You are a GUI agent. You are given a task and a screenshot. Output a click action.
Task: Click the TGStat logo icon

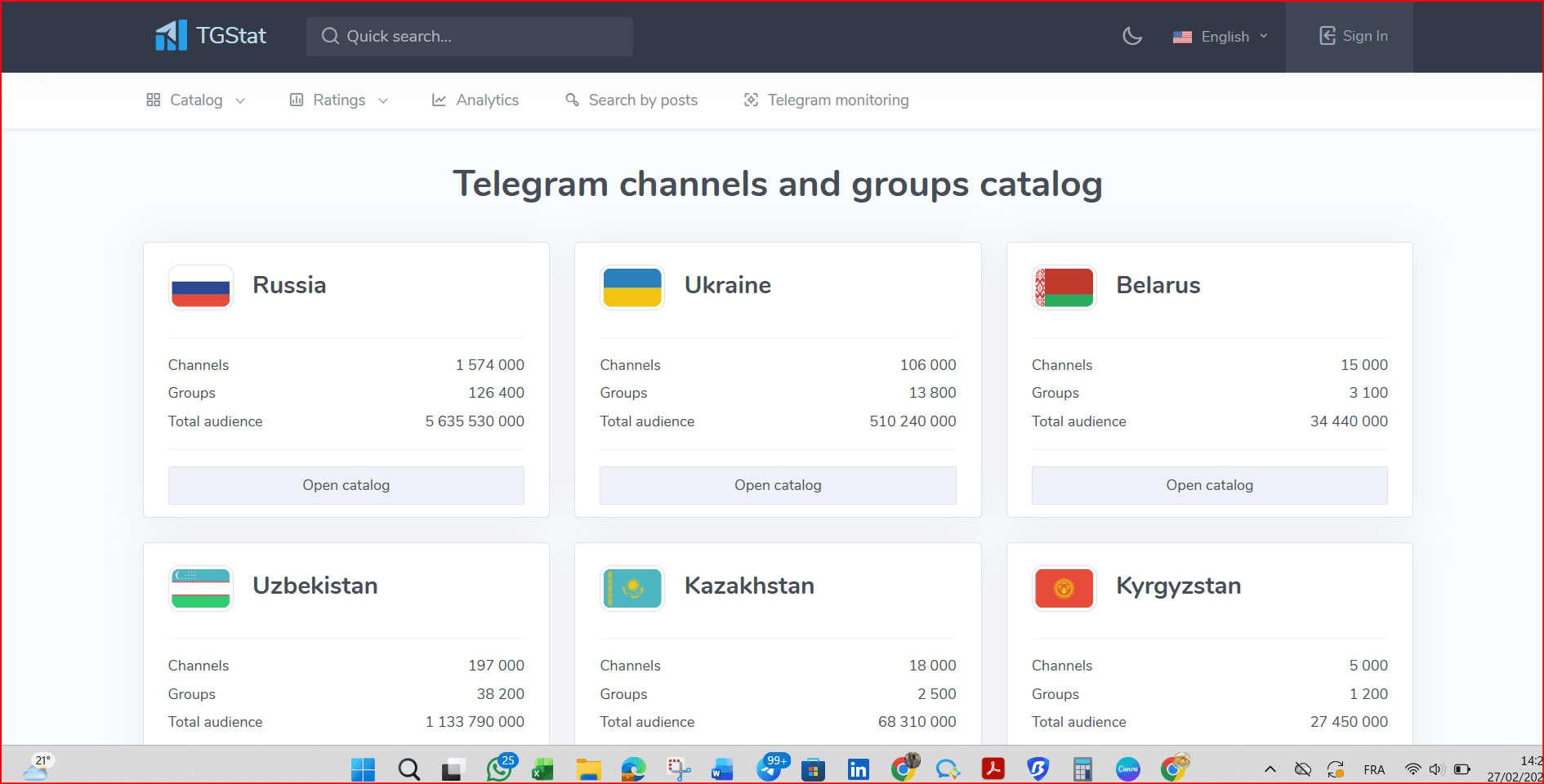[171, 36]
